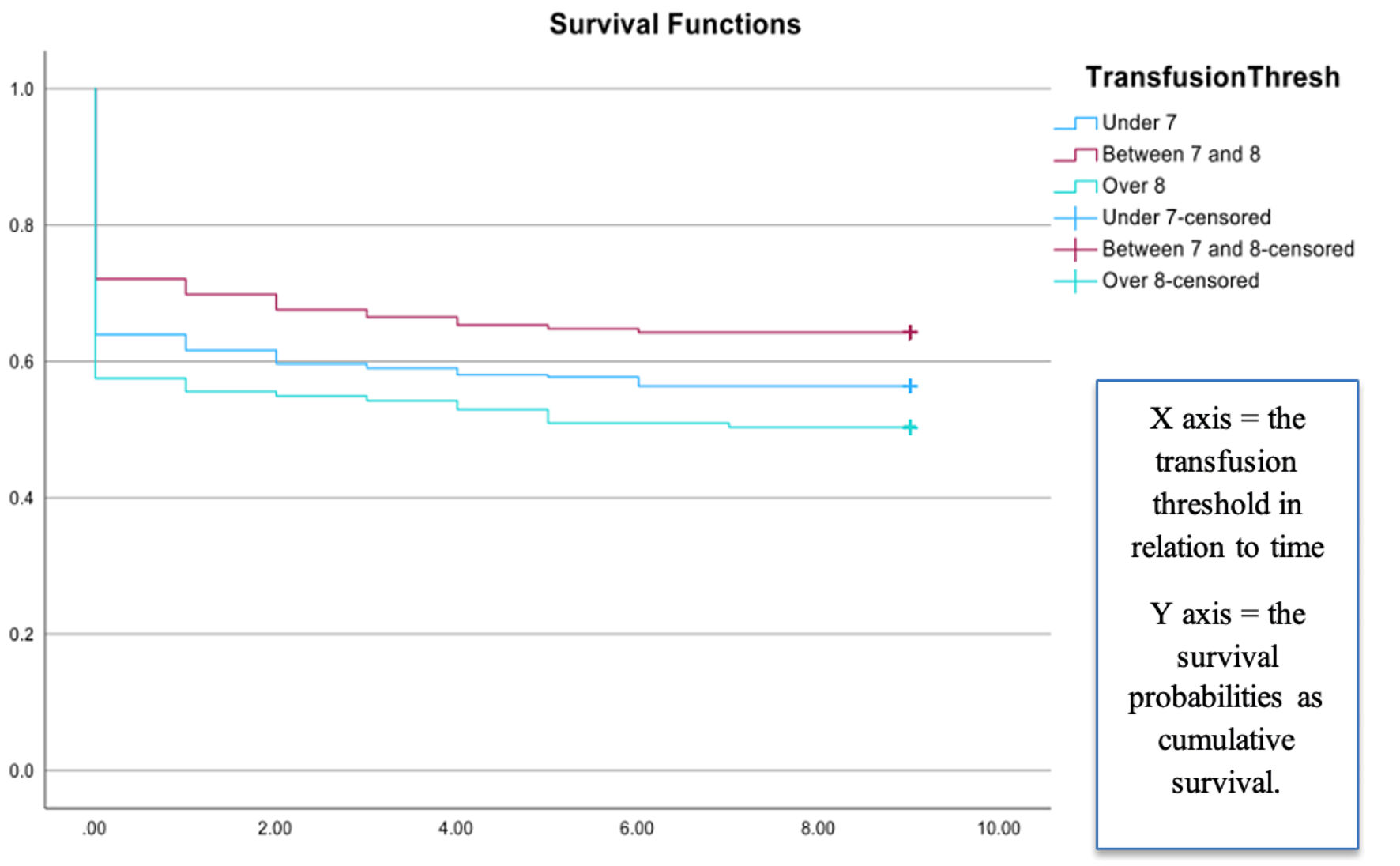Click the 6.00 tick label on the x axis
1400x866 pixels.
pos(636,828)
